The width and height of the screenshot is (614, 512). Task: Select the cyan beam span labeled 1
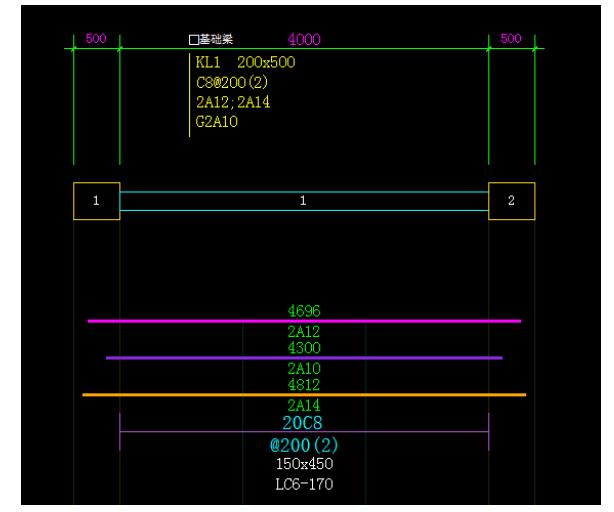304,201
